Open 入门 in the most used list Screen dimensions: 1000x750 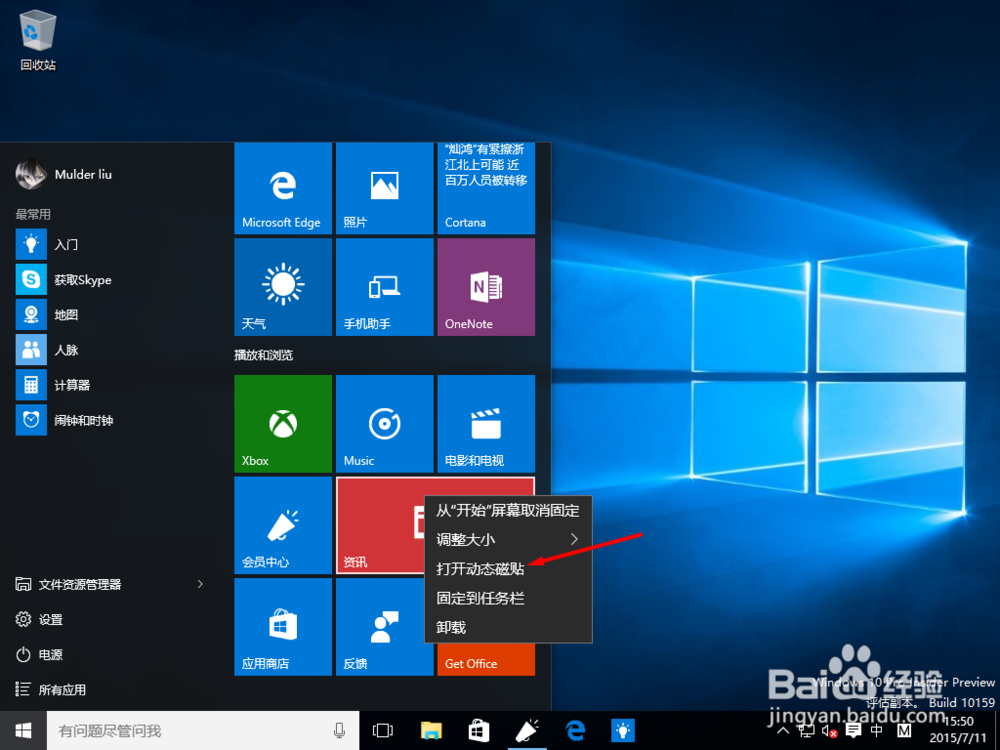pyautogui.click(x=115, y=244)
